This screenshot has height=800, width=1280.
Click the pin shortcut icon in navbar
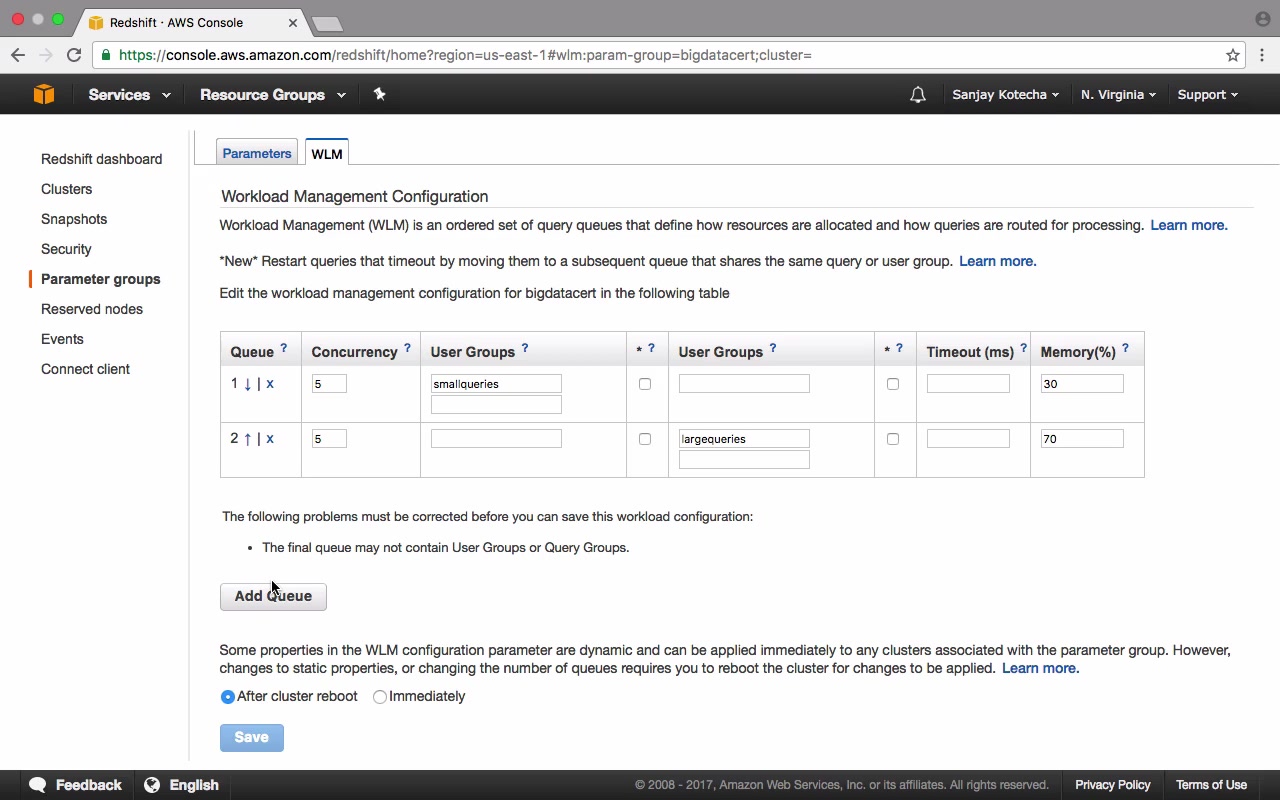[379, 94]
